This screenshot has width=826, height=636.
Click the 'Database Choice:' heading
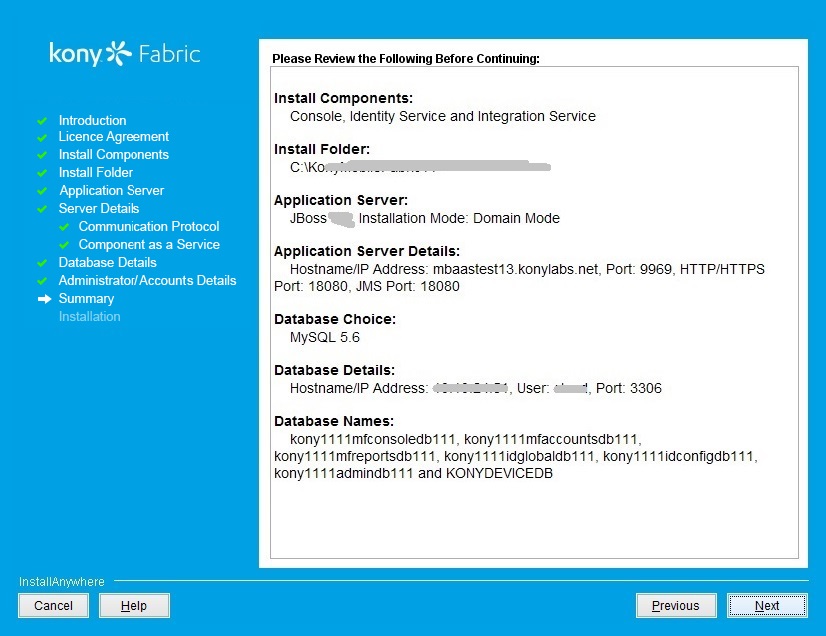tap(335, 319)
